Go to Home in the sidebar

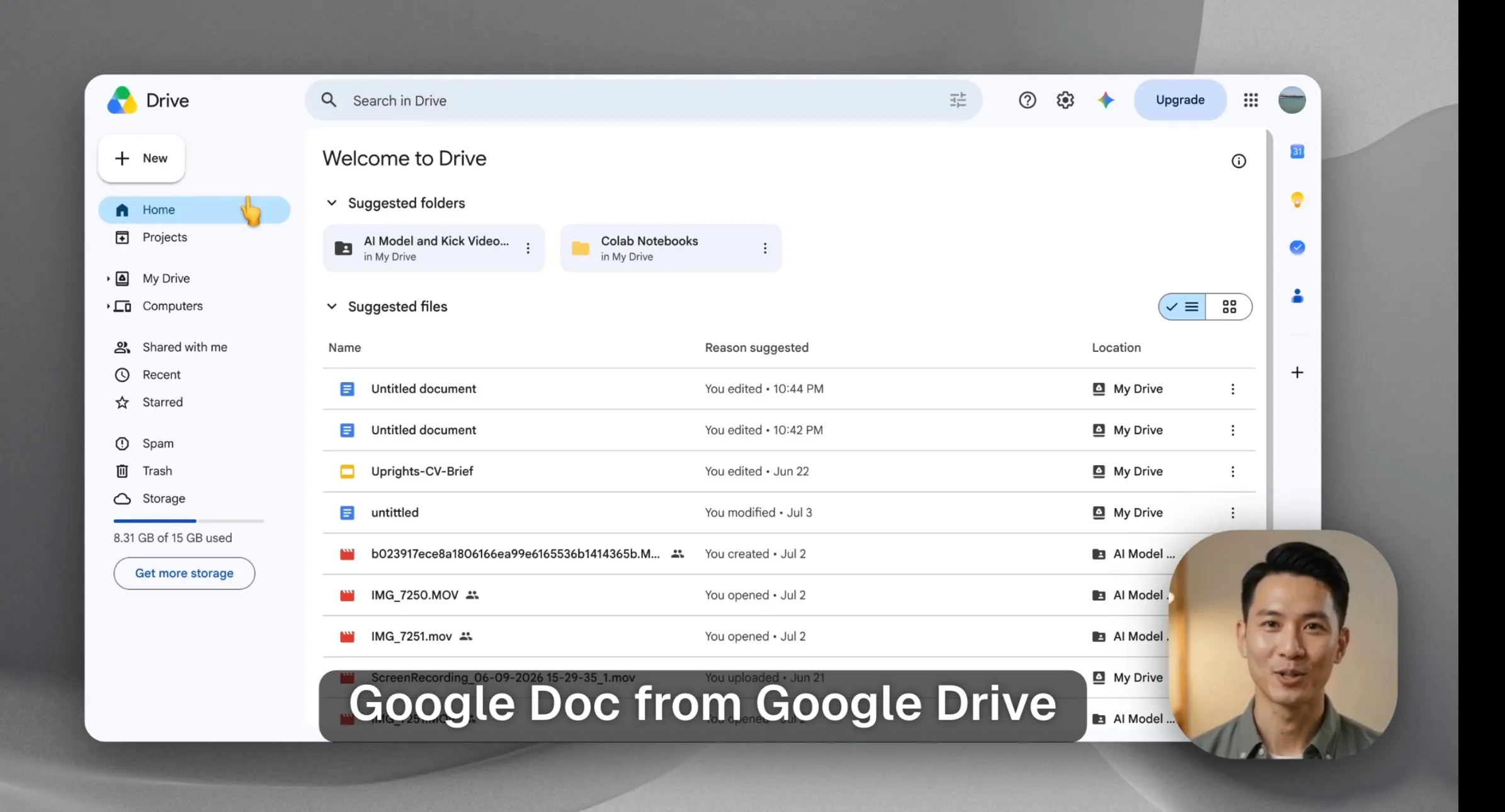(x=194, y=210)
